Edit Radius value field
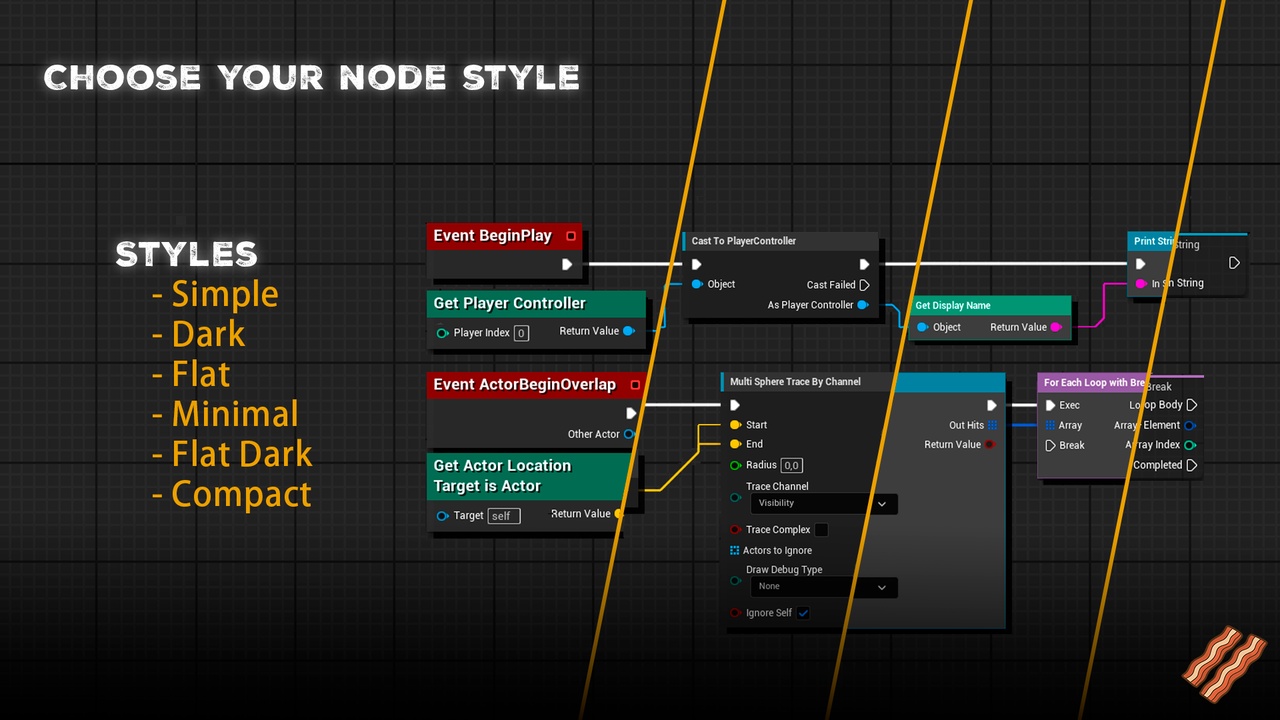The height and width of the screenshot is (720, 1280). tap(791, 465)
